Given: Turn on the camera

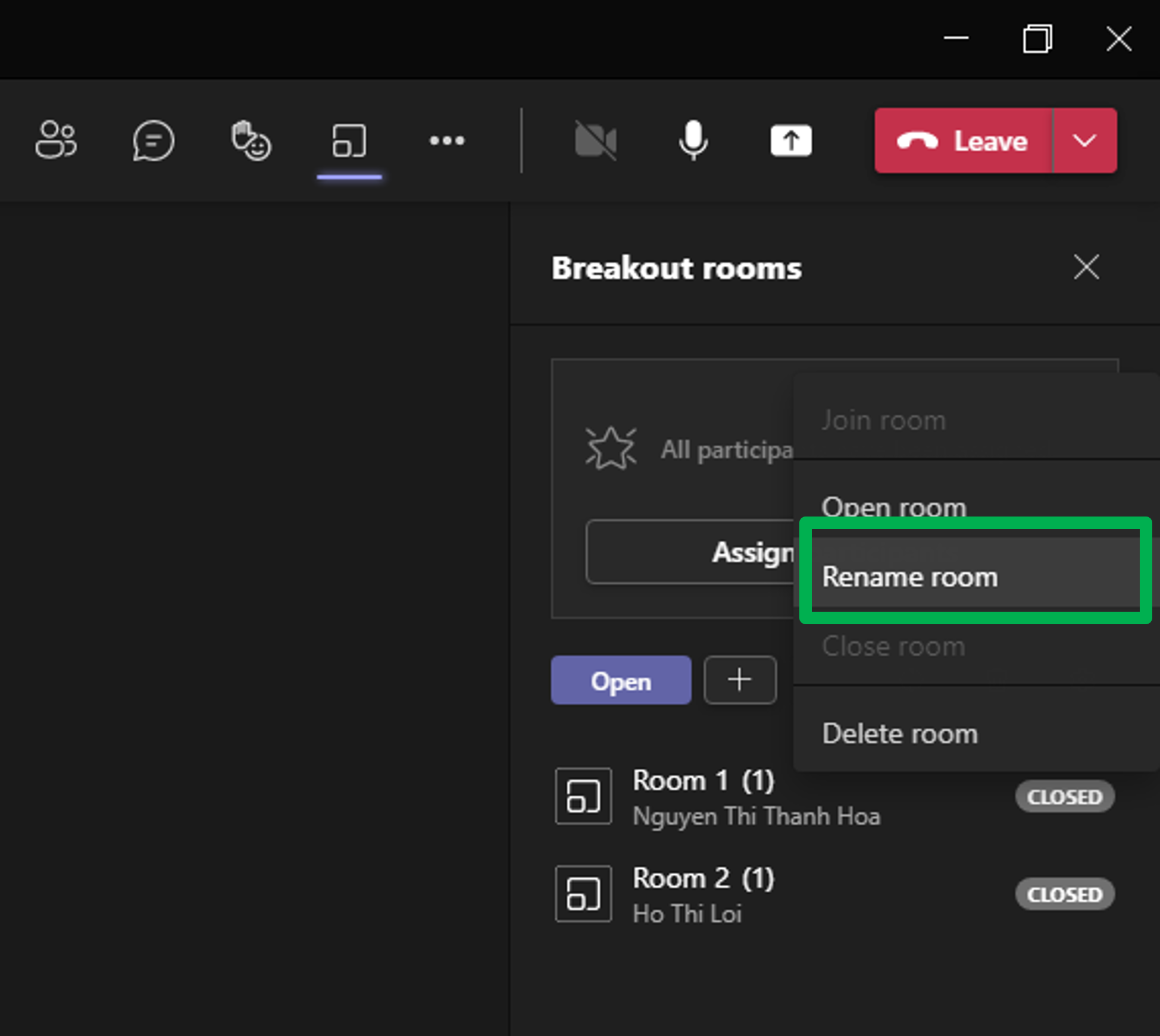Looking at the screenshot, I should click(x=595, y=140).
